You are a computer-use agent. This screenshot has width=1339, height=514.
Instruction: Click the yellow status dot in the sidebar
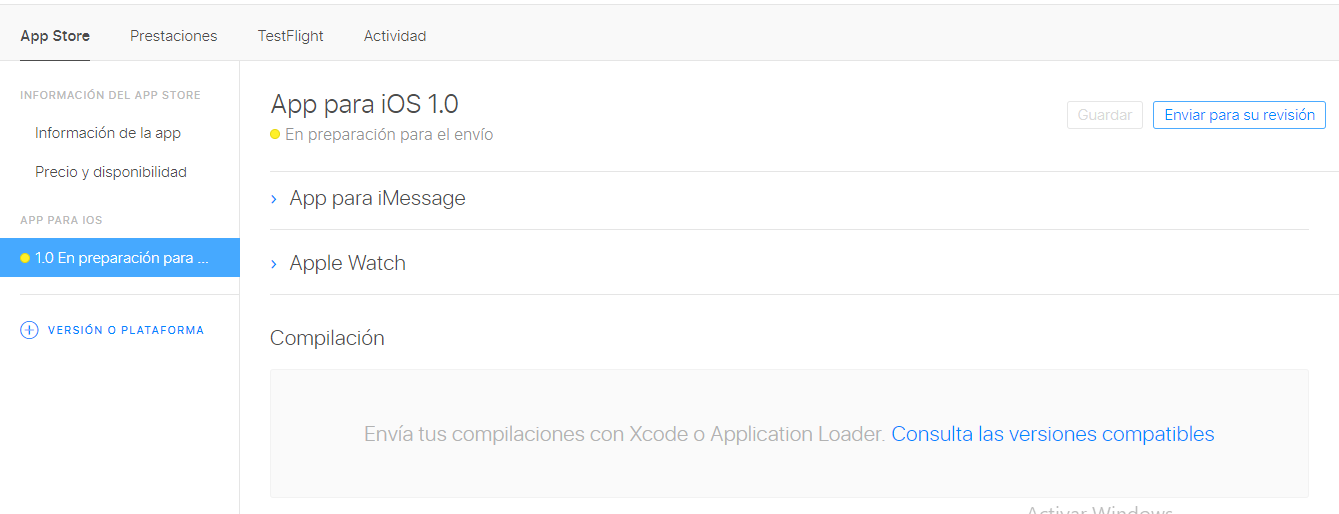(x=25, y=258)
